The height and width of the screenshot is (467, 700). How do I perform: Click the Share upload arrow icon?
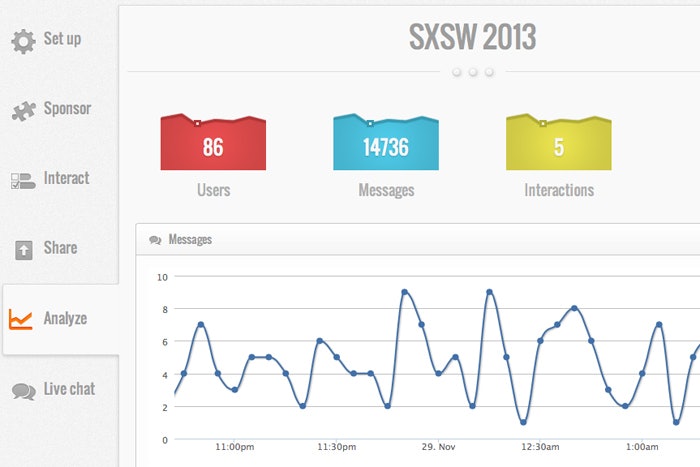point(24,250)
